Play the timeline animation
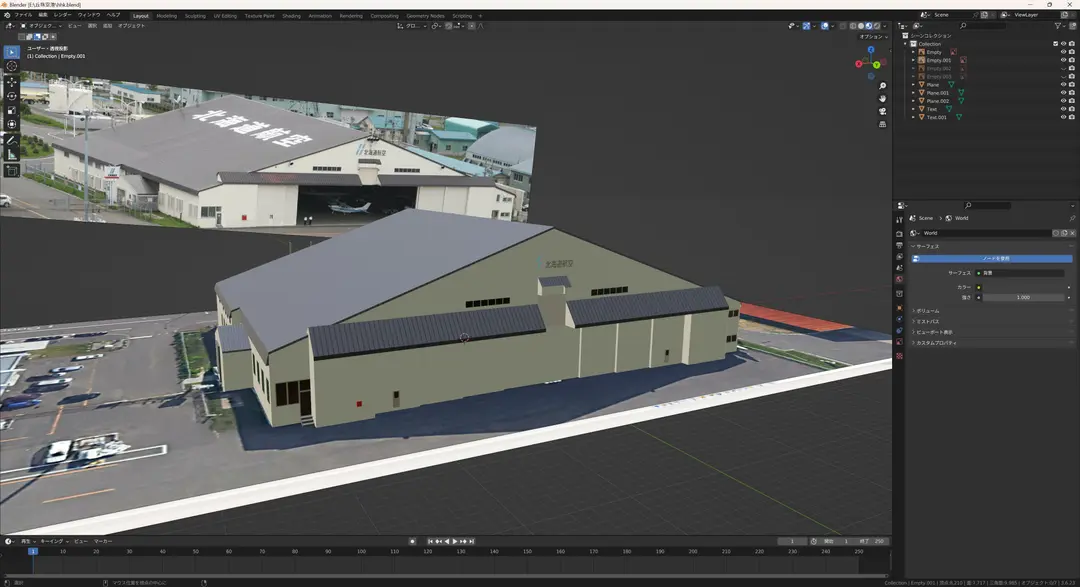The height and width of the screenshot is (587, 1080). [455, 542]
